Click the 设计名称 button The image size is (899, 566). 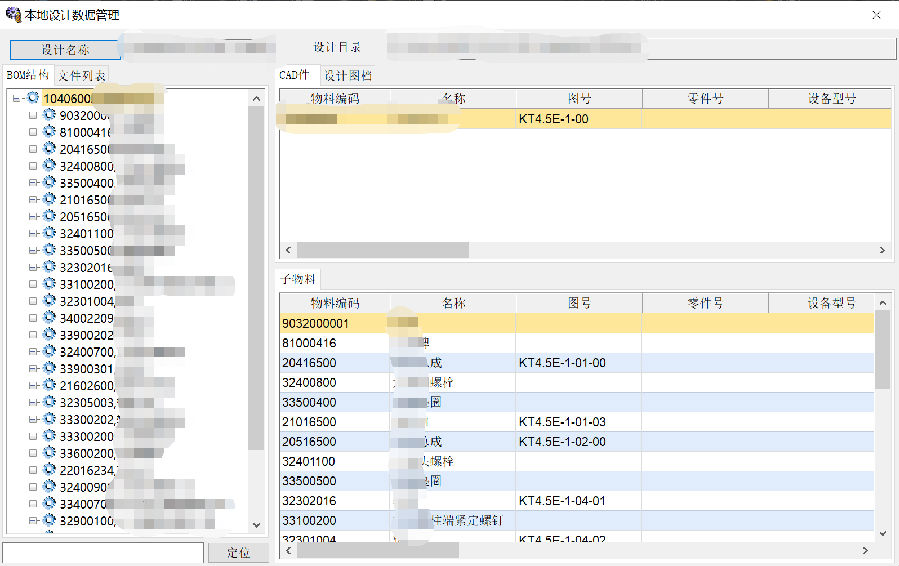tap(65, 50)
